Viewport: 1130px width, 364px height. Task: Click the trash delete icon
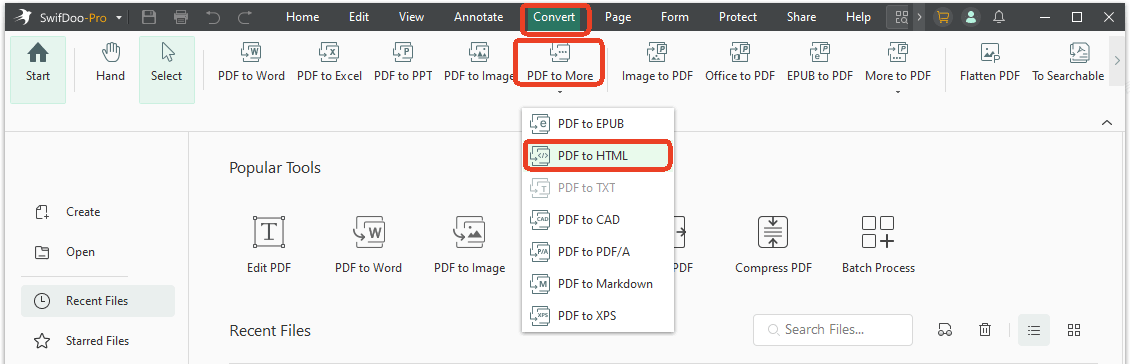click(984, 330)
